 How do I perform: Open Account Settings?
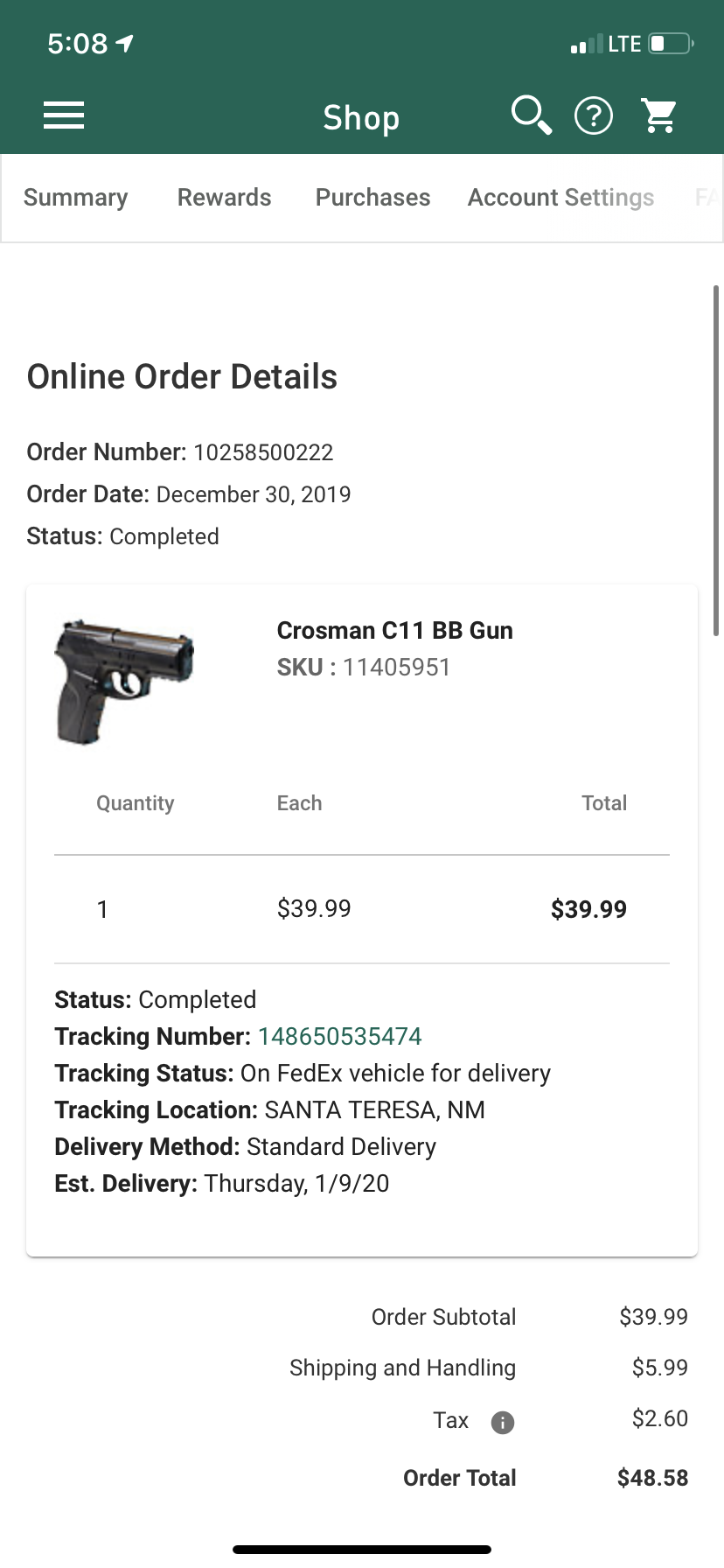[560, 197]
